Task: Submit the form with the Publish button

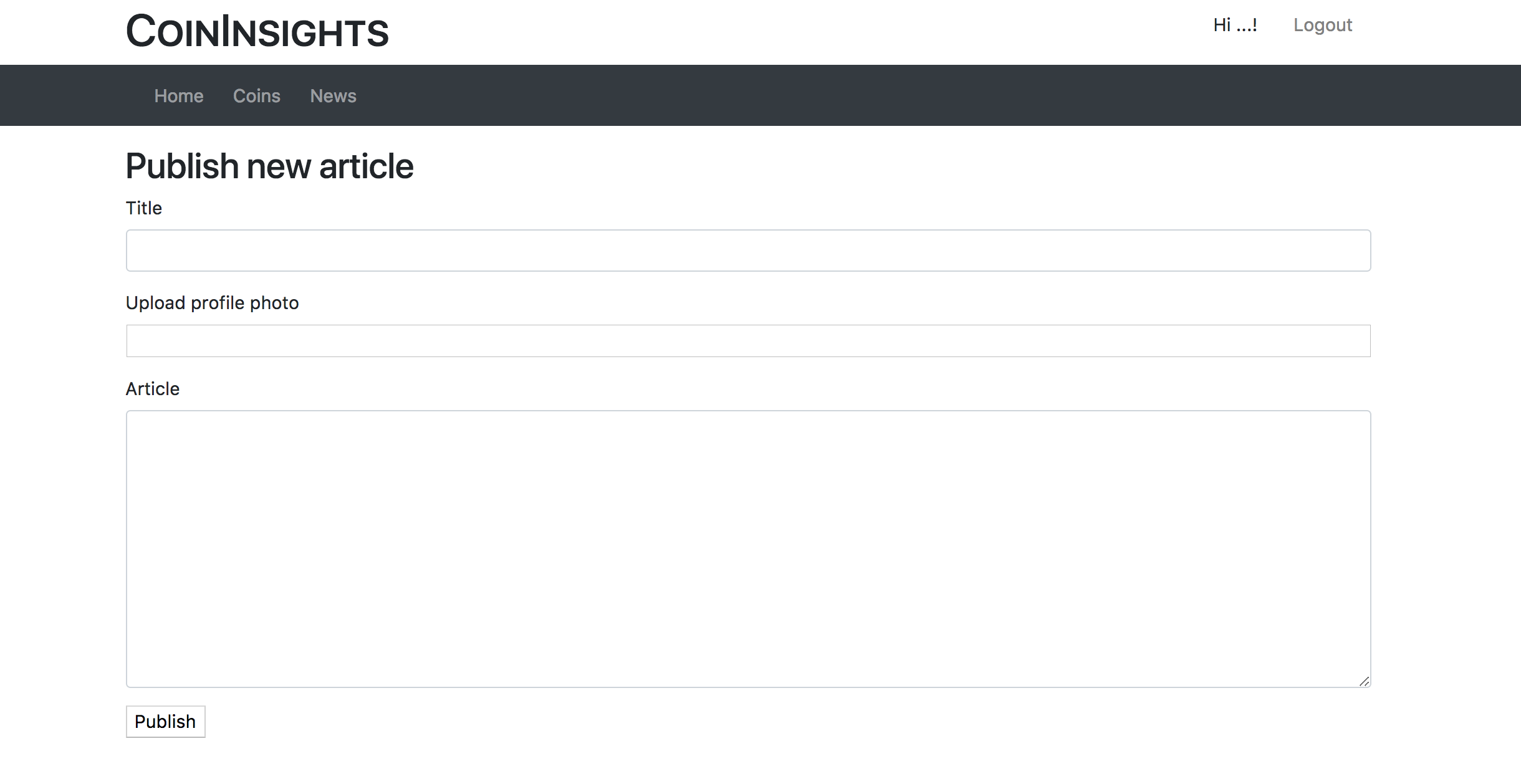Action: [165, 722]
